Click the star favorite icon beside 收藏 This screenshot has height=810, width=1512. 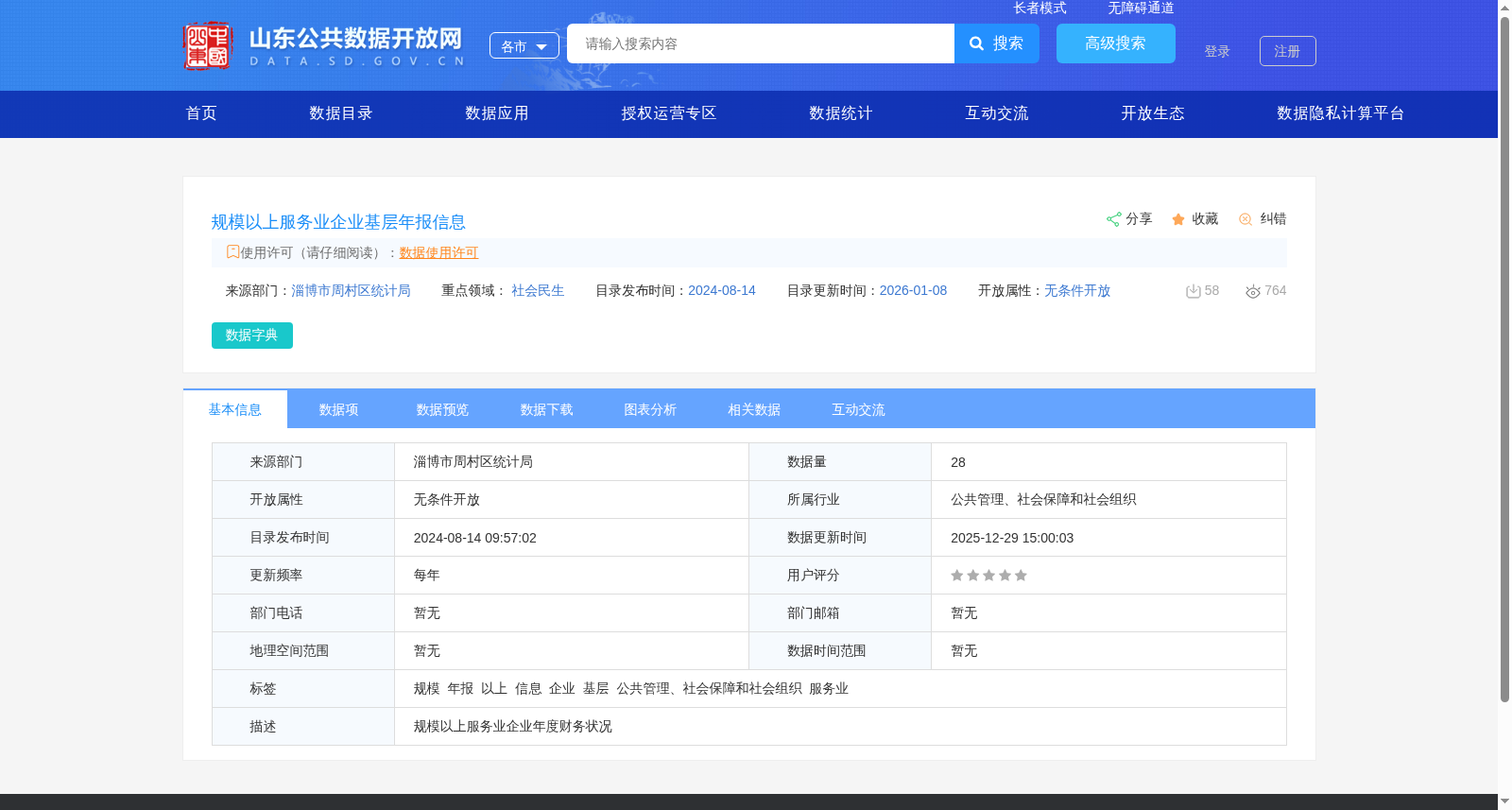[1178, 219]
